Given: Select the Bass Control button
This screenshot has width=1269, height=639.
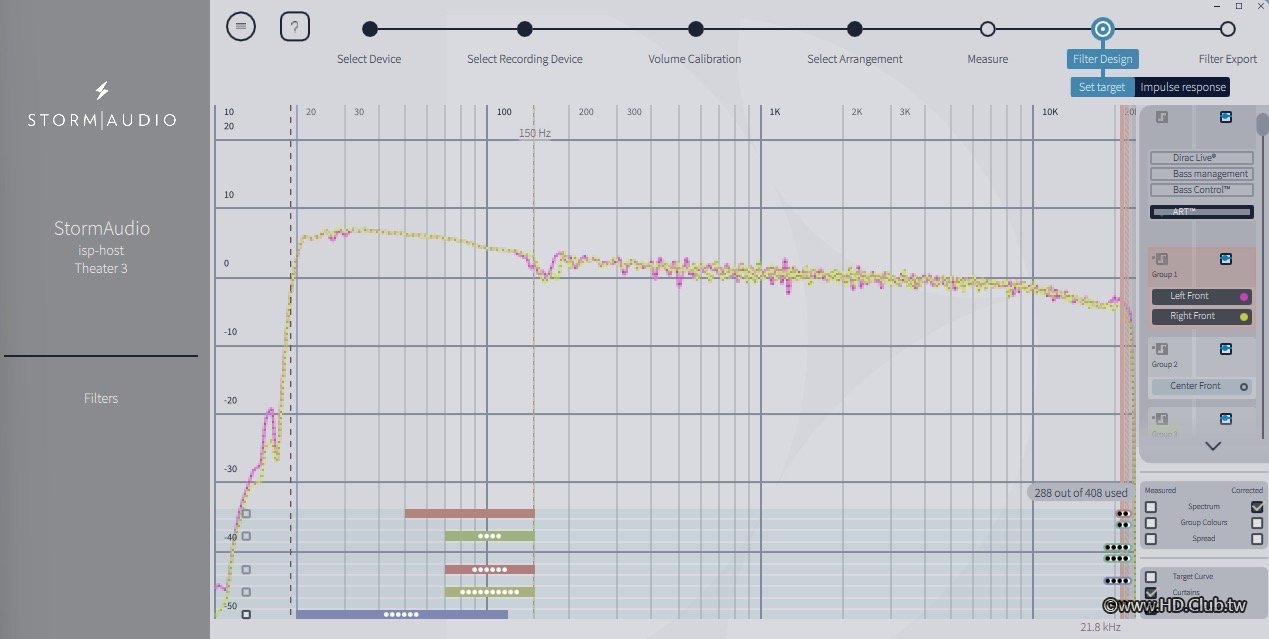Looking at the screenshot, I should (1201, 190).
